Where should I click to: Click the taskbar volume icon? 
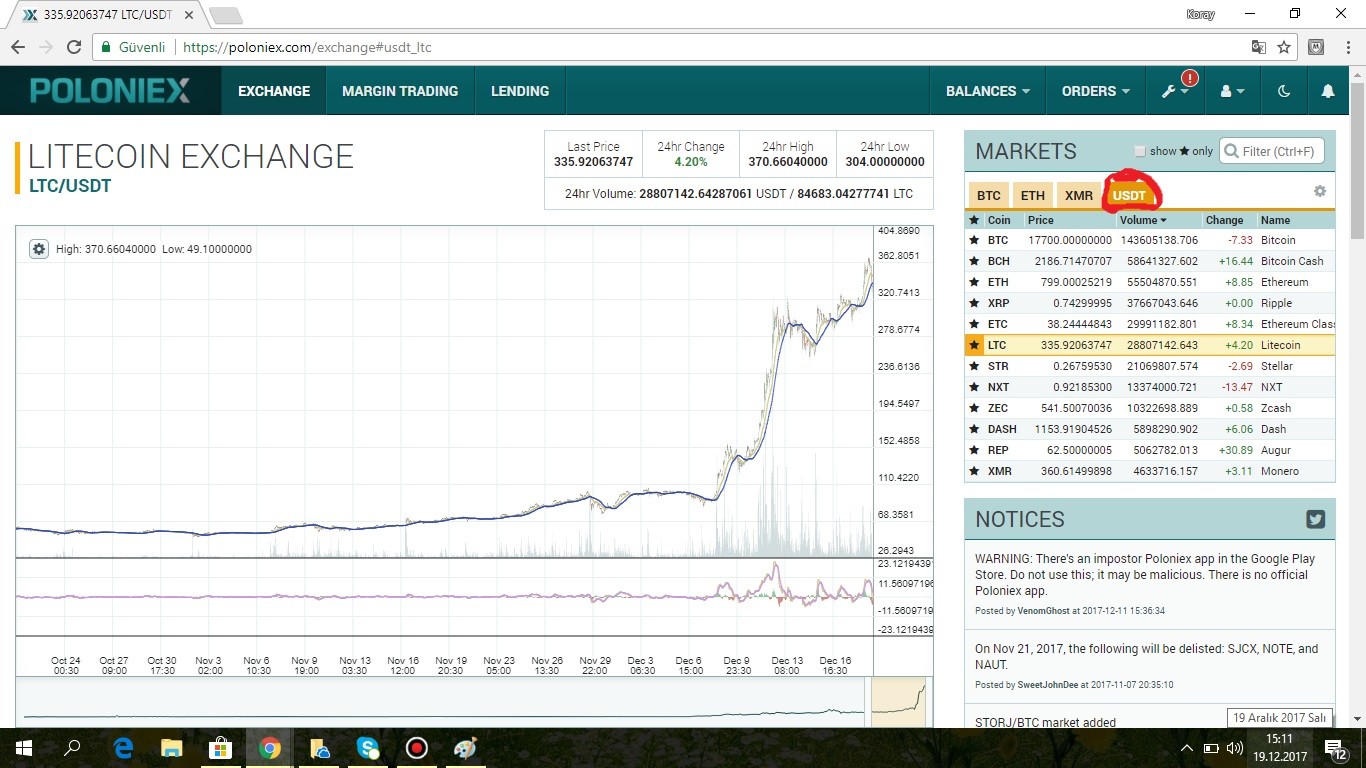click(1235, 748)
